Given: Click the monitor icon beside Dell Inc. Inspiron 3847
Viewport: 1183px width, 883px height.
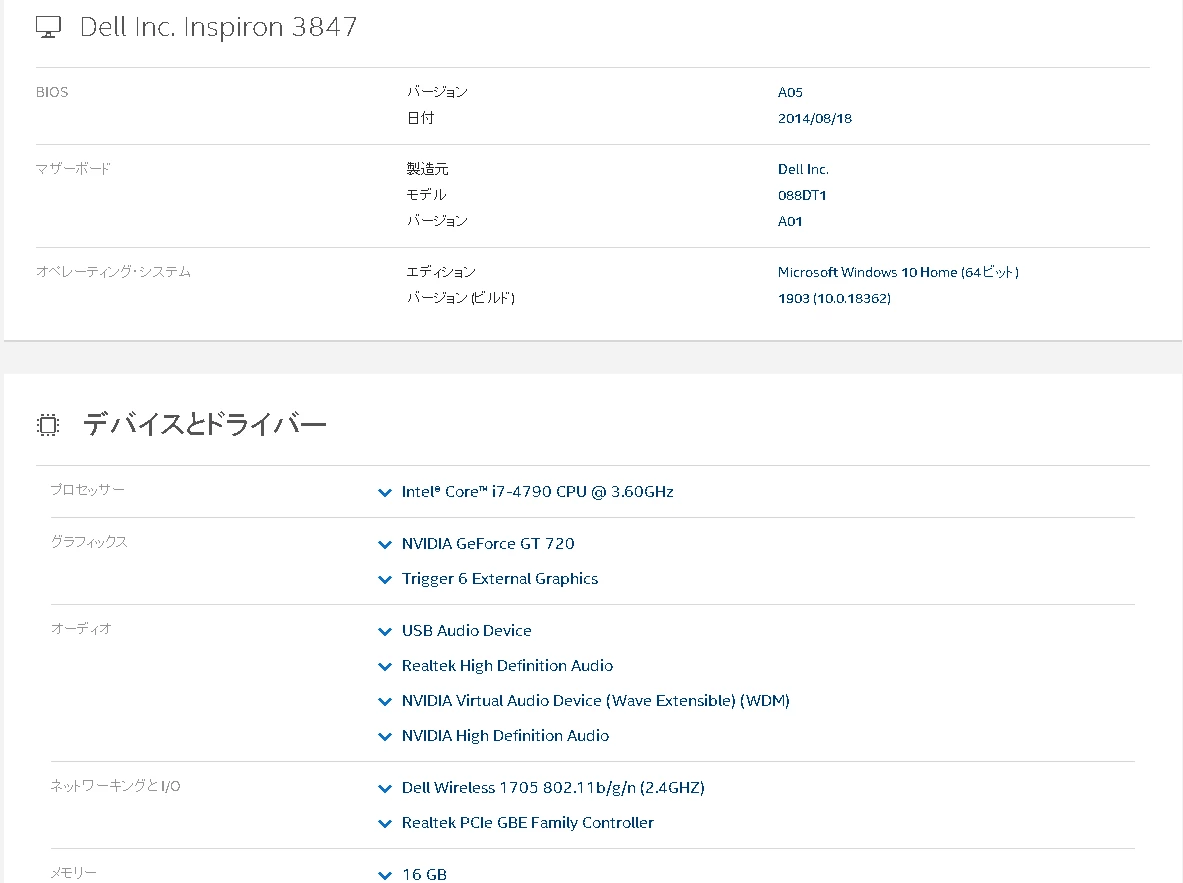Looking at the screenshot, I should pyautogui.click(x=48, y=27).
